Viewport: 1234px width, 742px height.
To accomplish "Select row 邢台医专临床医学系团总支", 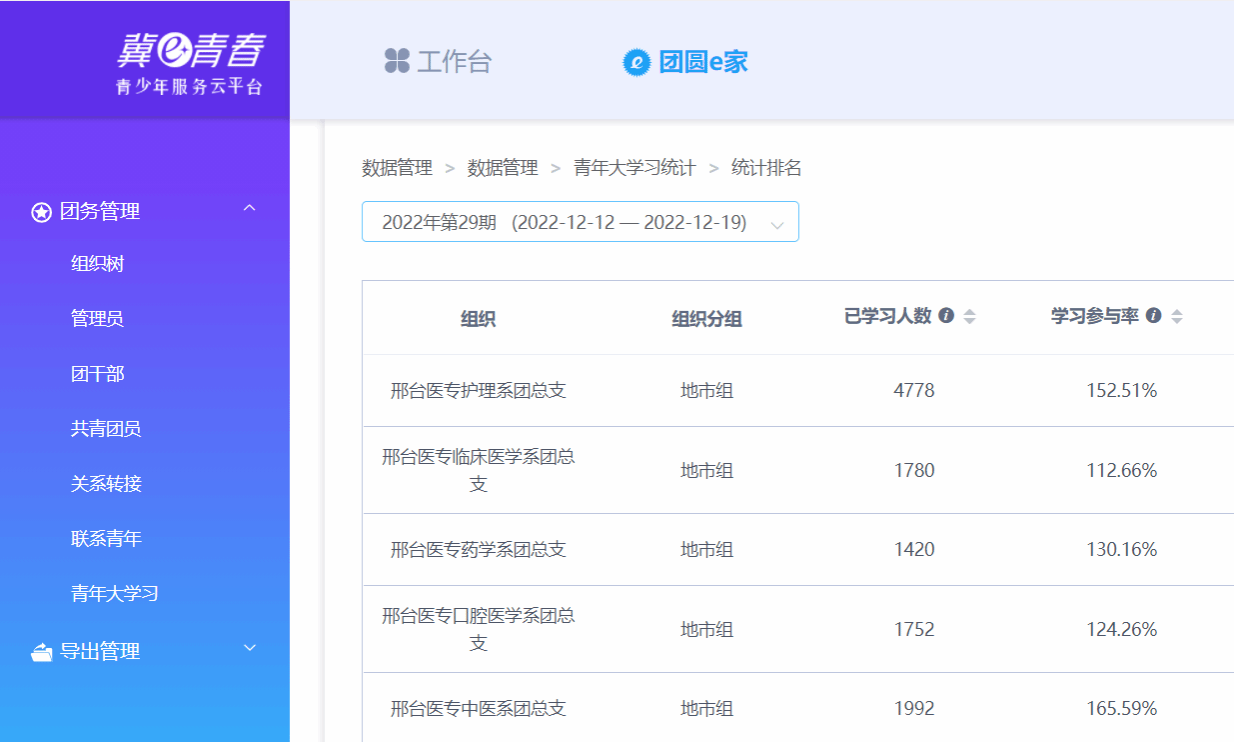I will tap(798, 471).
